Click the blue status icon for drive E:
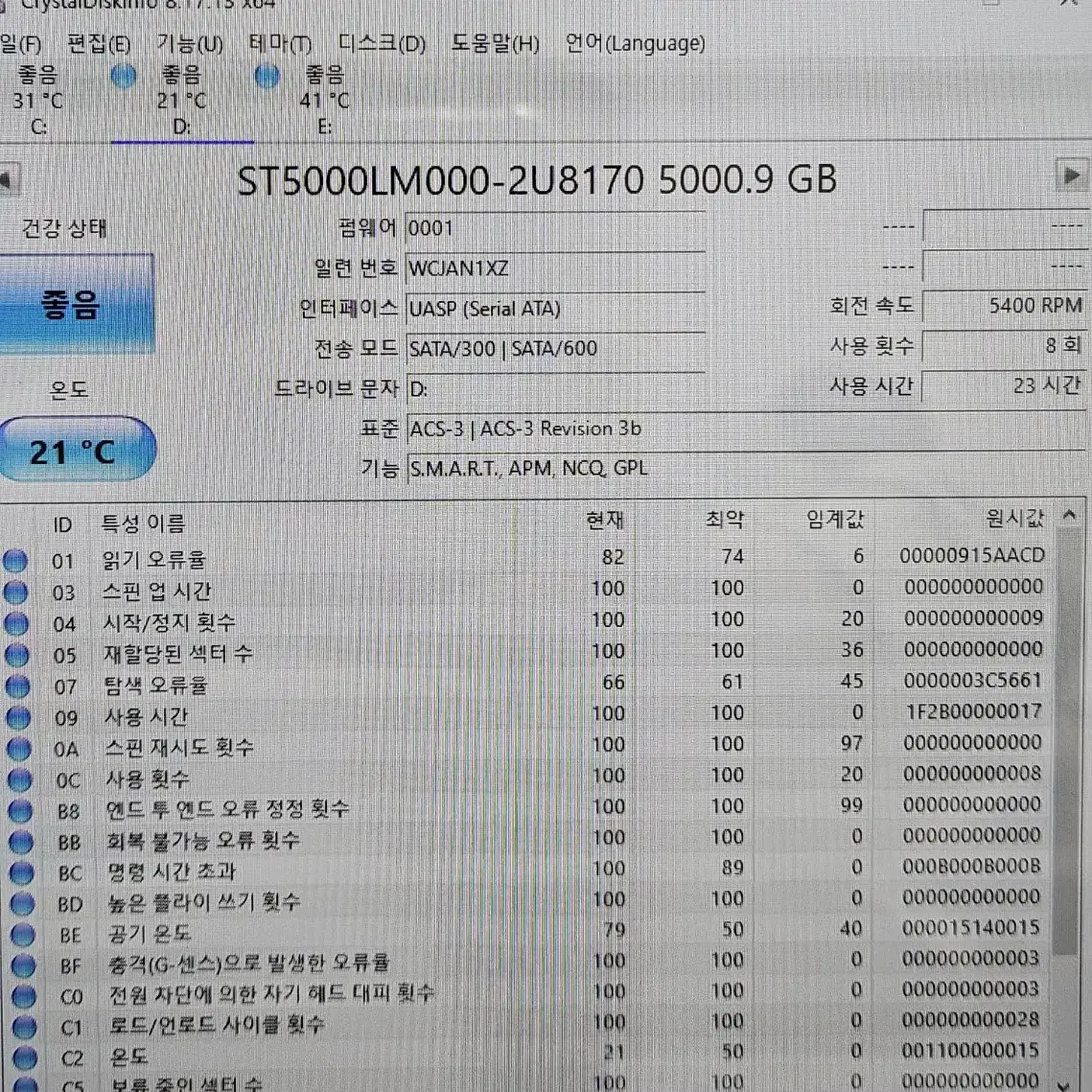 tap(267, 76)
